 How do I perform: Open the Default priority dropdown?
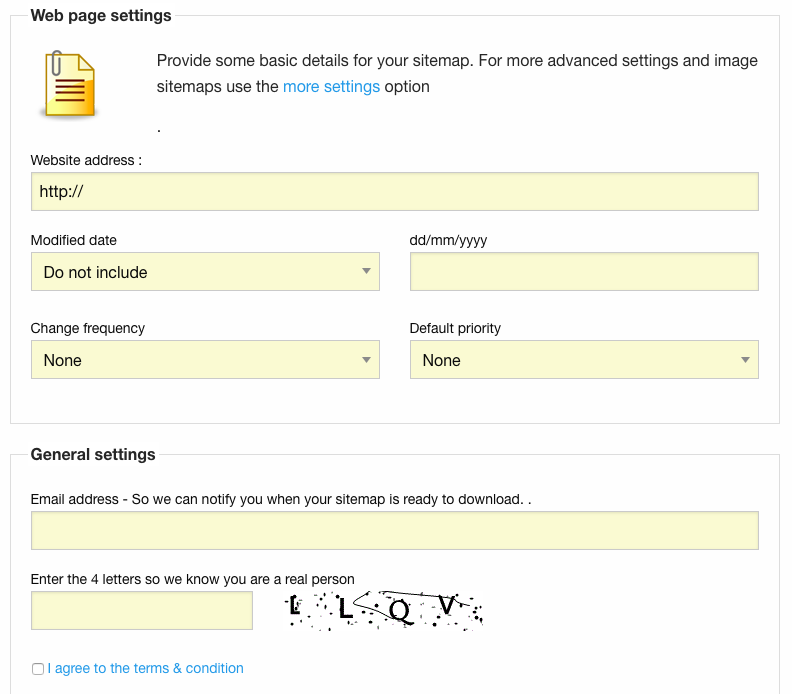[x=584, y=360]
